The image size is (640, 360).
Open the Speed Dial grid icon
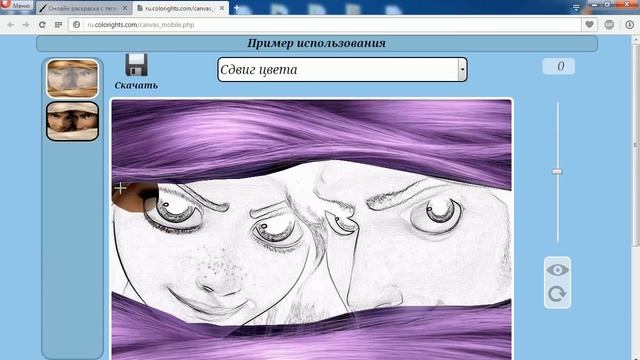click(58, 25)
